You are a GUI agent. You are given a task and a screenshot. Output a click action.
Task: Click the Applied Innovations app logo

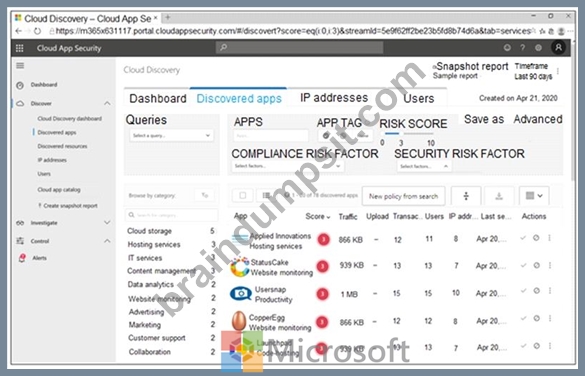pyautogui.click(x=240, y=239)
